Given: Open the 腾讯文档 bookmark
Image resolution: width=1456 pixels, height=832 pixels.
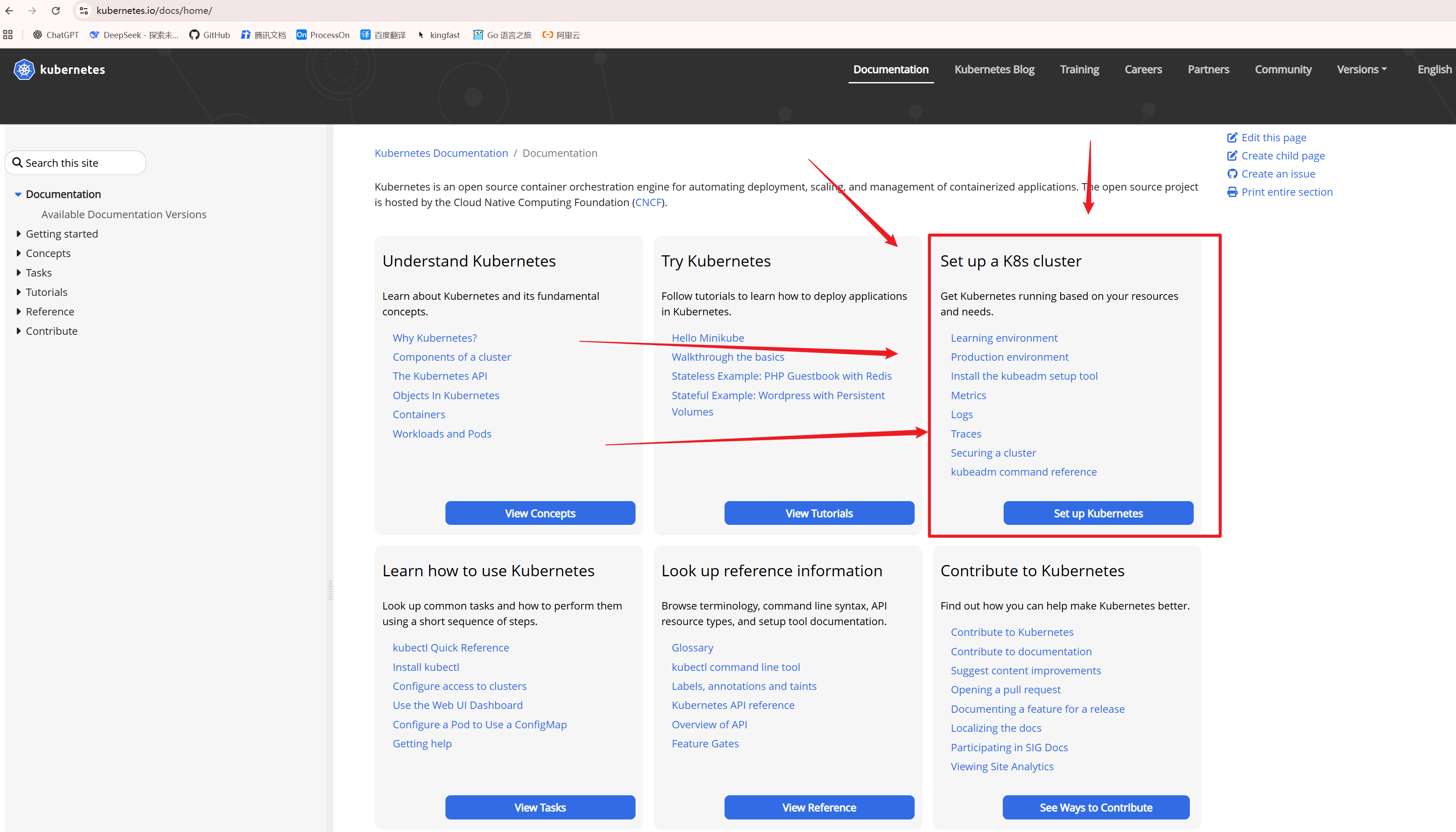Looking at the screenshot, I should pos(264,35).
